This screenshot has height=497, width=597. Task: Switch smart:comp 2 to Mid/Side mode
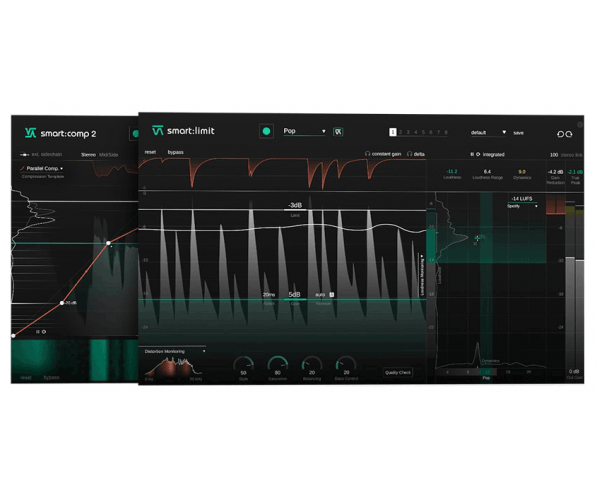pyautogui.click(x=109, y=155)
